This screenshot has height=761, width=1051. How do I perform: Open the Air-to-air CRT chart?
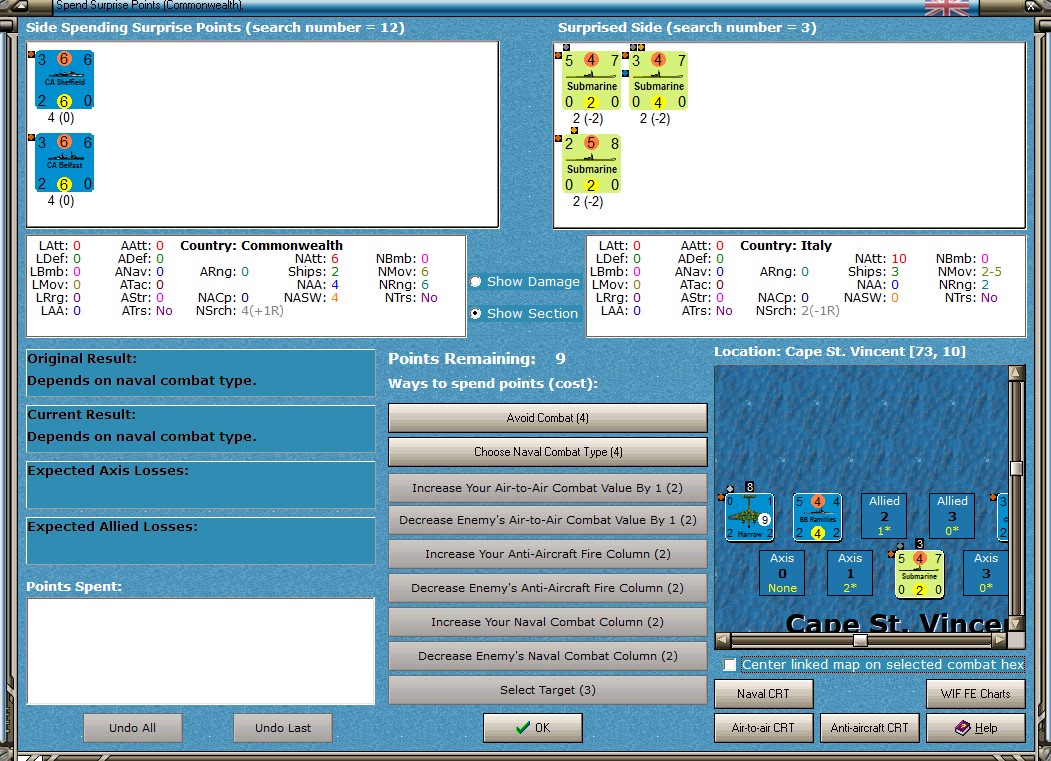[763, 728]
